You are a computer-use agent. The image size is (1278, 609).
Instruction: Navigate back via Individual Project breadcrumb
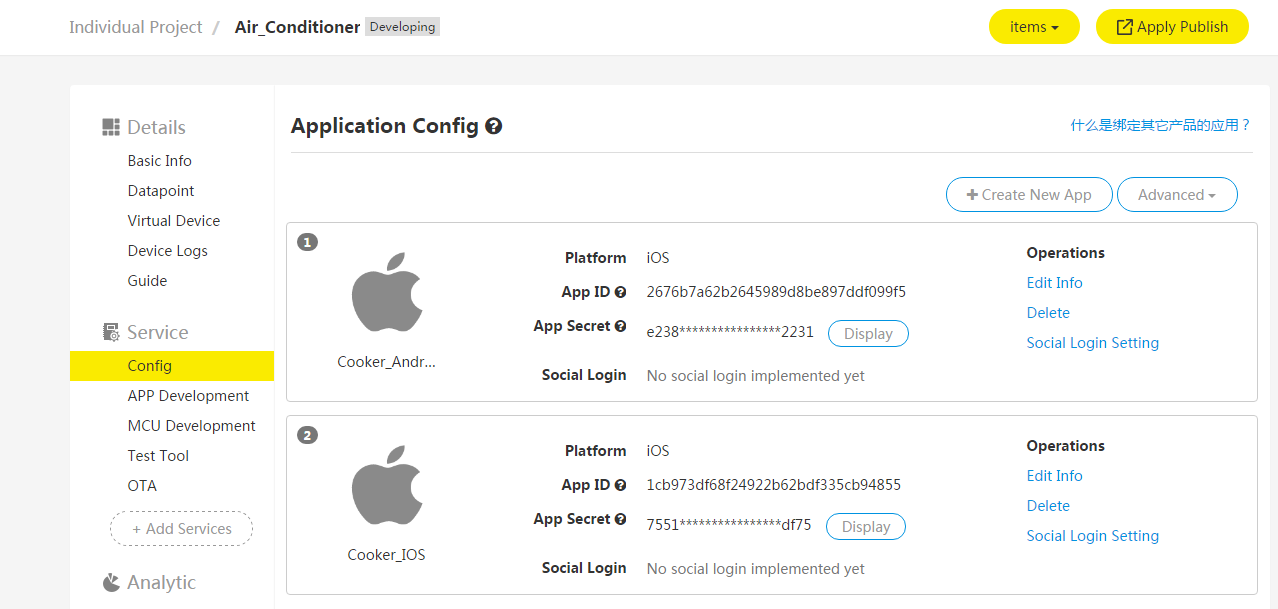point(135,27)
